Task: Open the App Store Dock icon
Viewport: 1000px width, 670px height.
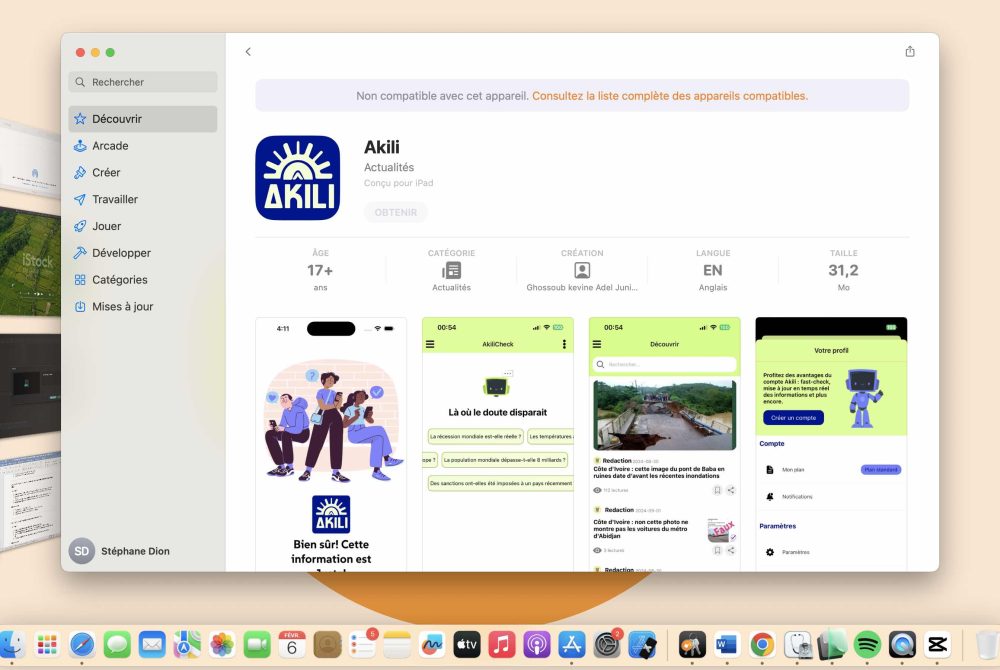Action: point(572,645)
